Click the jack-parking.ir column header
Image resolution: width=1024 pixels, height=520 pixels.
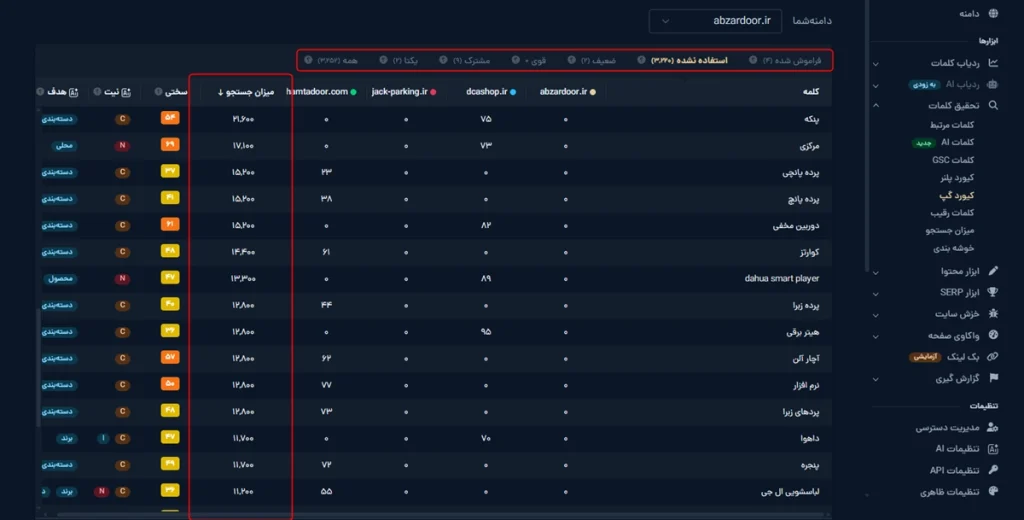[404, 91]
